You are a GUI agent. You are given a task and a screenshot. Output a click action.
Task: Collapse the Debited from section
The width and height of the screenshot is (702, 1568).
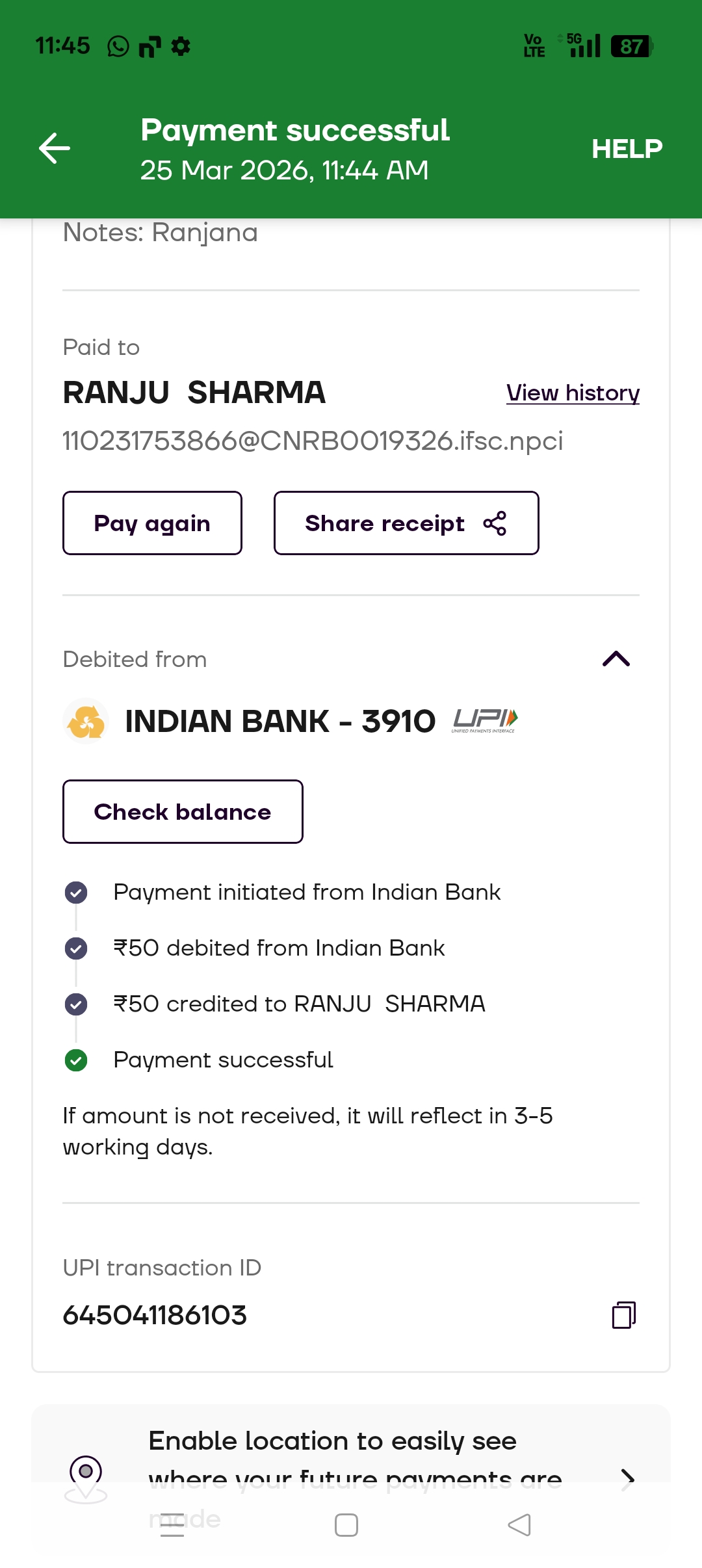[x=616, y=659]
